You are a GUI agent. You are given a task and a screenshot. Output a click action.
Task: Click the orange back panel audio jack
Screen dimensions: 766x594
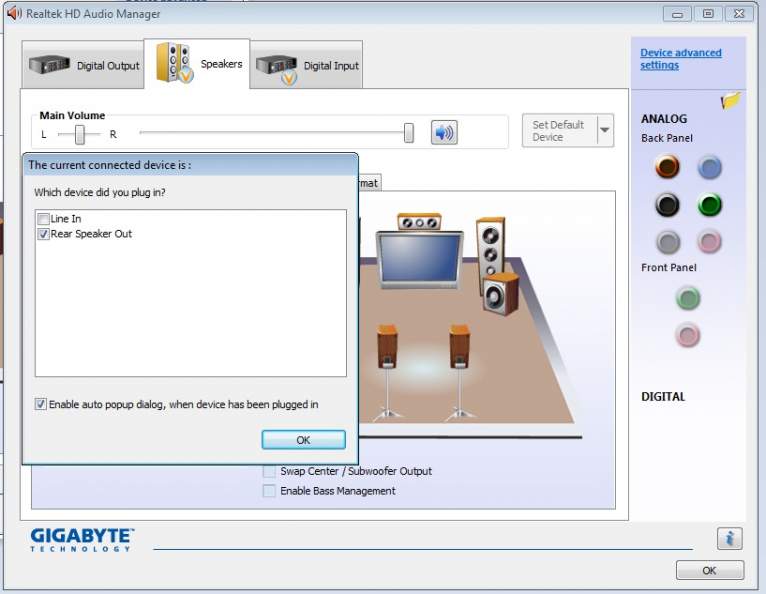point(667,166)
